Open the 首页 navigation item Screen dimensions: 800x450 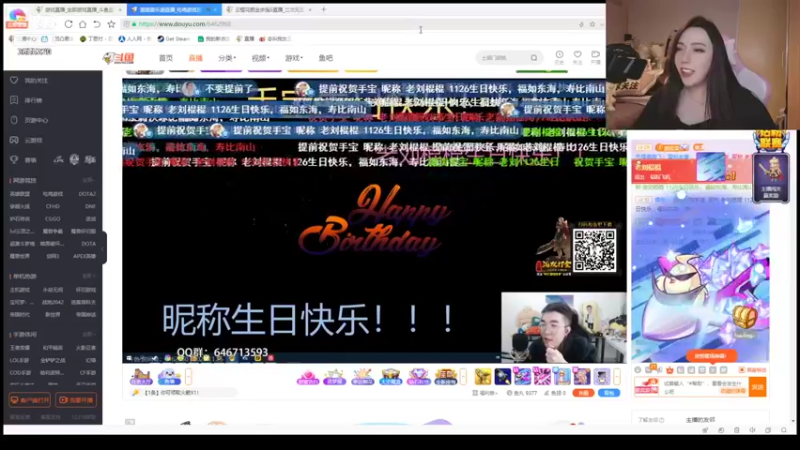(166, 58)
